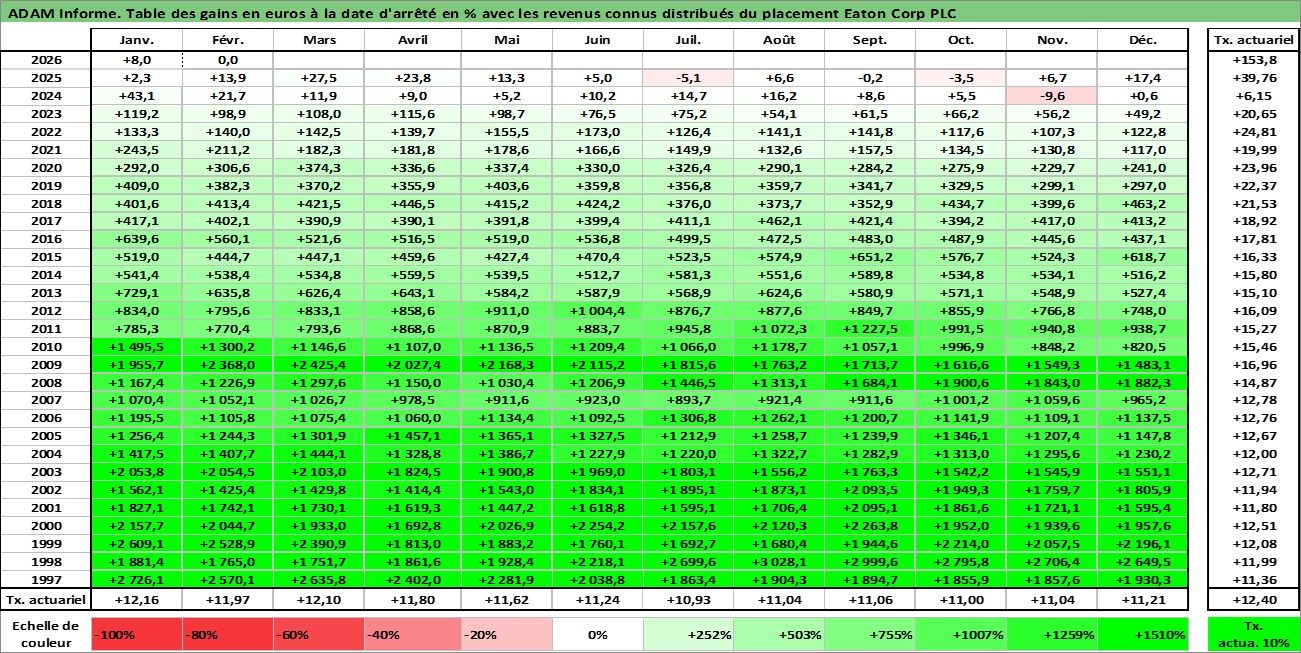Image resolution: width=1301 pixels, height=653 pixels.
Task: Click the 2003 actuarial rate '+12,71'
Action: 1253,472
